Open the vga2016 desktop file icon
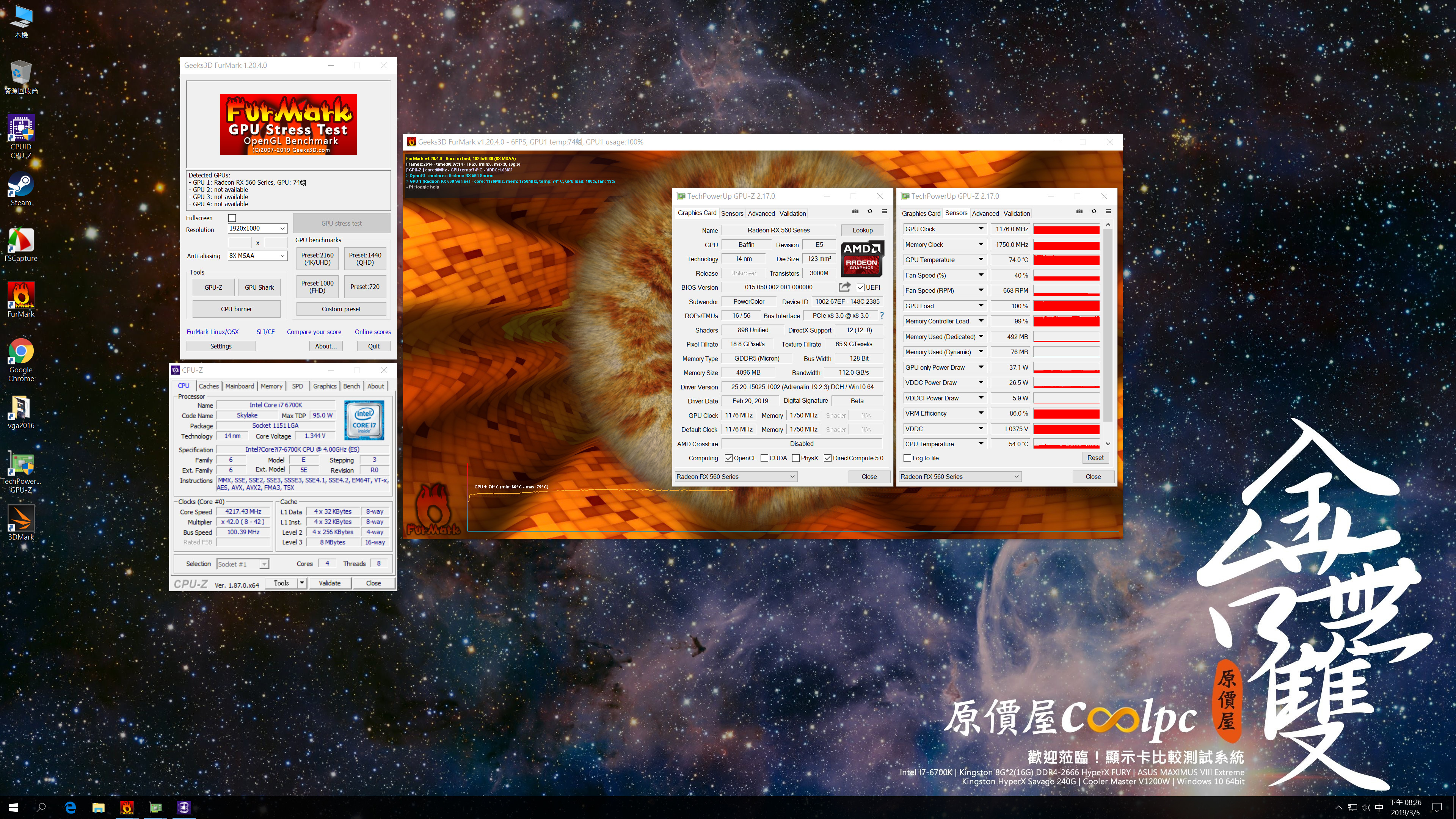 [21, 412]
